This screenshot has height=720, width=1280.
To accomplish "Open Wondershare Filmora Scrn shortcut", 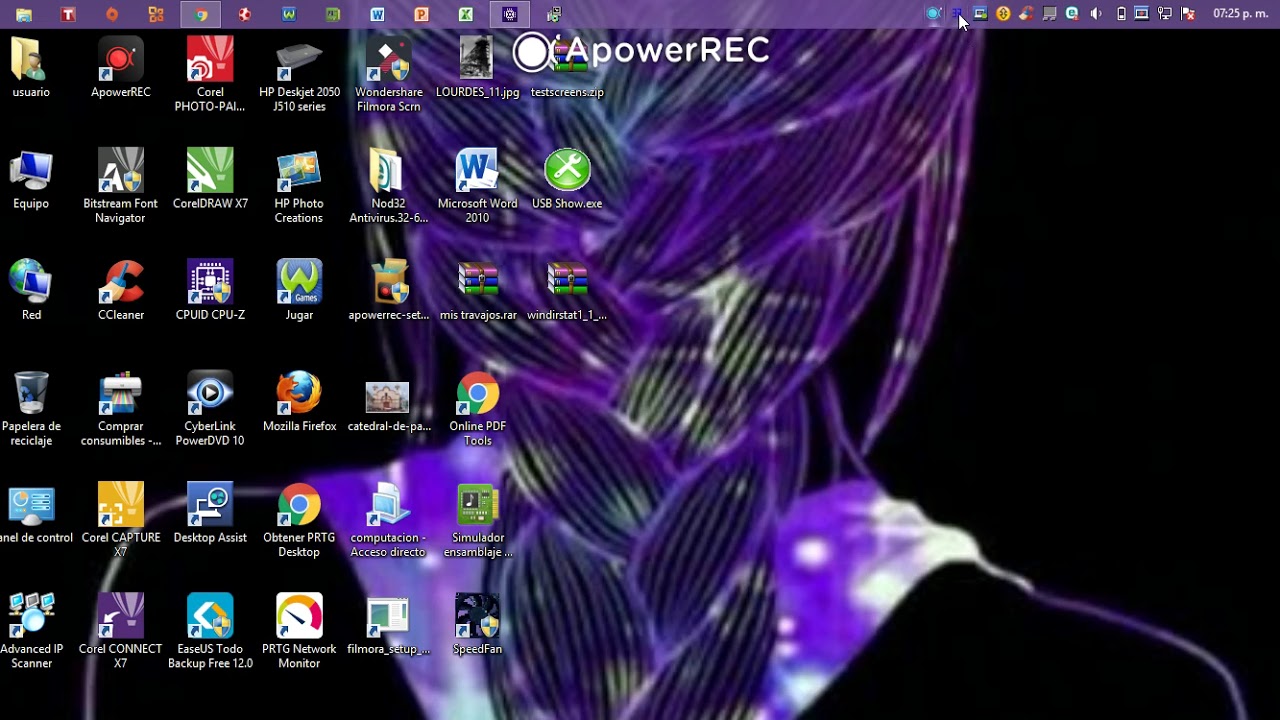I will [388, 75].
